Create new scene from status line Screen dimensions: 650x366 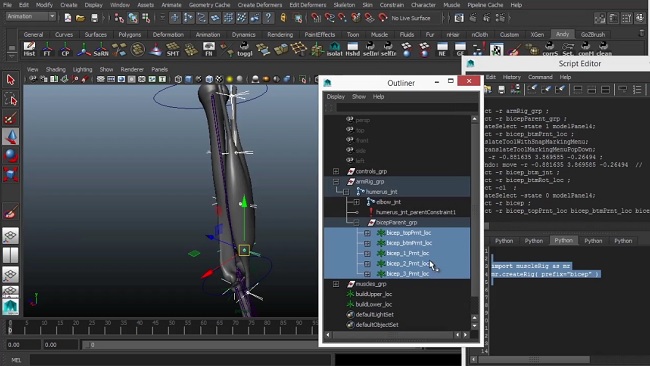(x=68, y=18)
